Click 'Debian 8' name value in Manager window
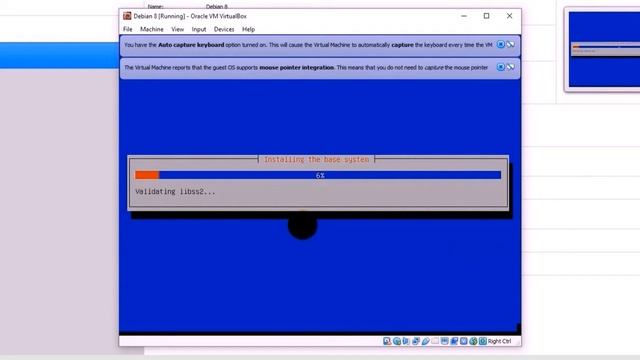This screenshot has width=640, height=360. [x=217, y=7]
